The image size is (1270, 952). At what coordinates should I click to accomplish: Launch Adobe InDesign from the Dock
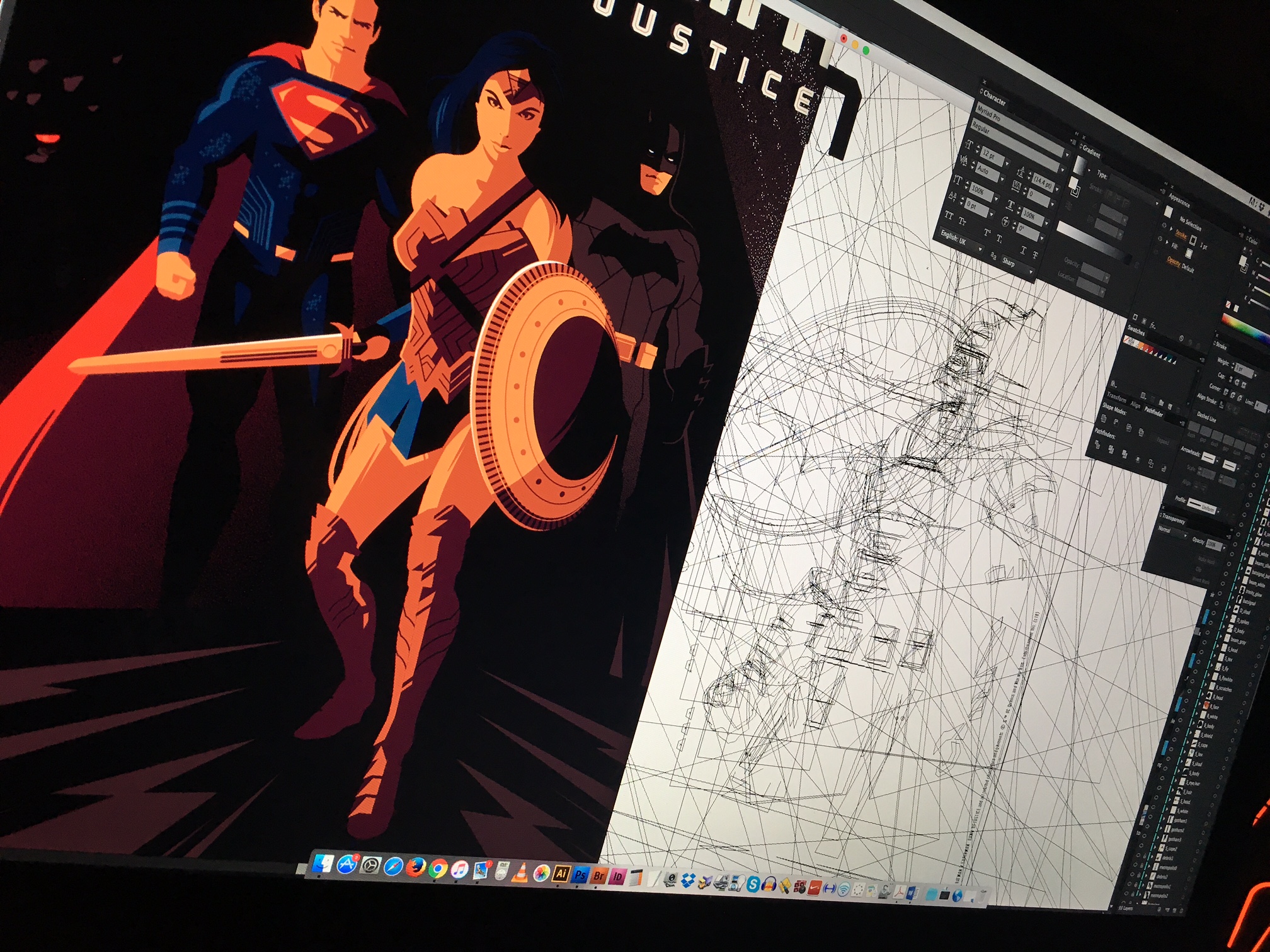[617, 876]
